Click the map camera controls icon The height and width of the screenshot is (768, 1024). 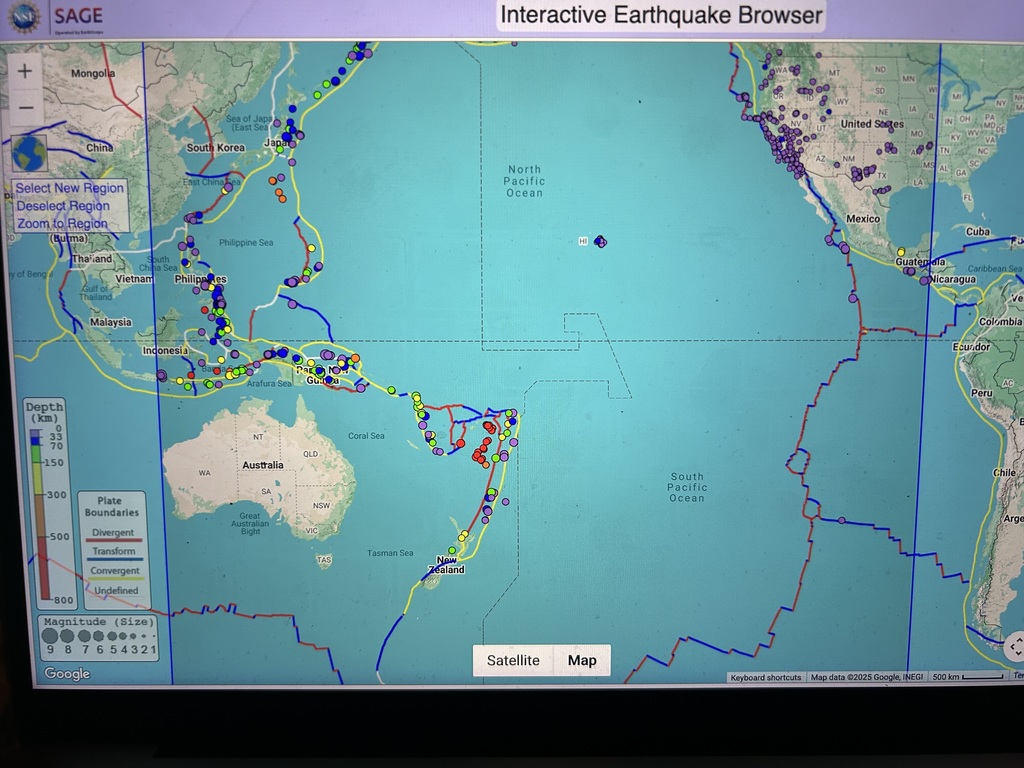click(1013, 646)
